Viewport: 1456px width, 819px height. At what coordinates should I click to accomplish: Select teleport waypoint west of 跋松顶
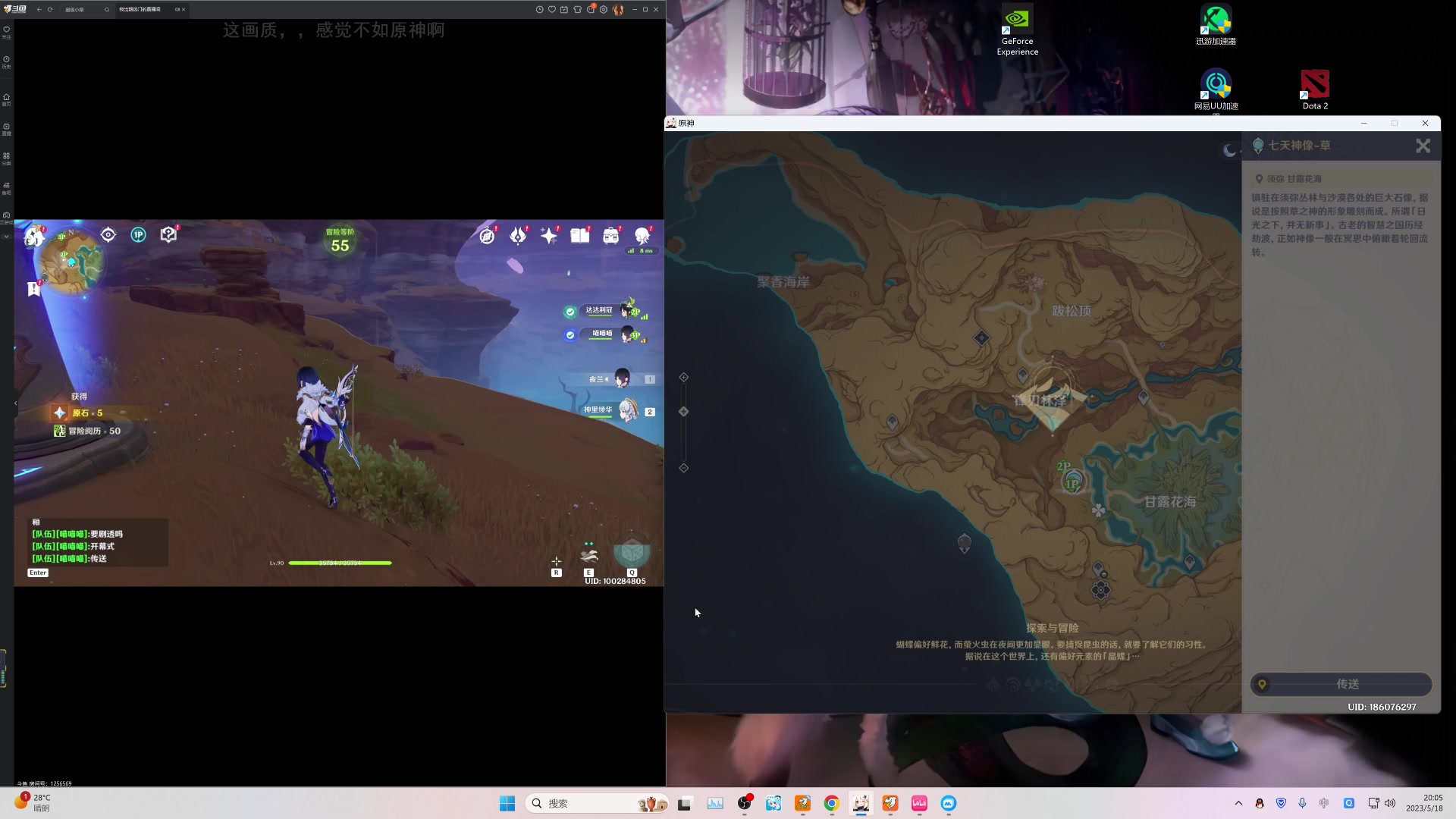[x=981, y=337]
